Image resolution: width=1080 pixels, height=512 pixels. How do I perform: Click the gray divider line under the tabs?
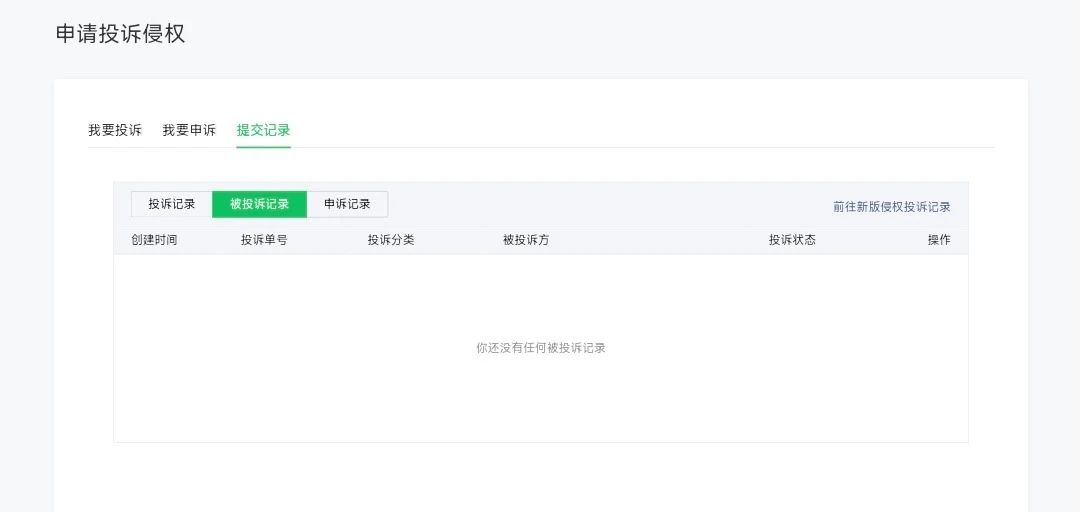coord(541,147)
